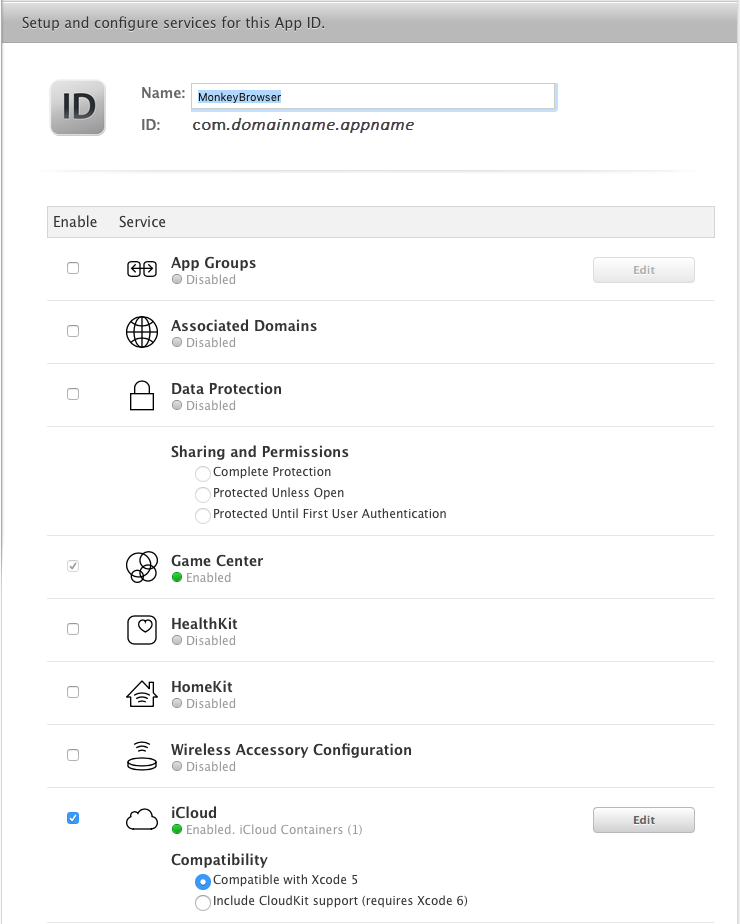Screen dimensions: 740x924
Task: Select Include CloudKit support option
Action: [x=202, y=902]
